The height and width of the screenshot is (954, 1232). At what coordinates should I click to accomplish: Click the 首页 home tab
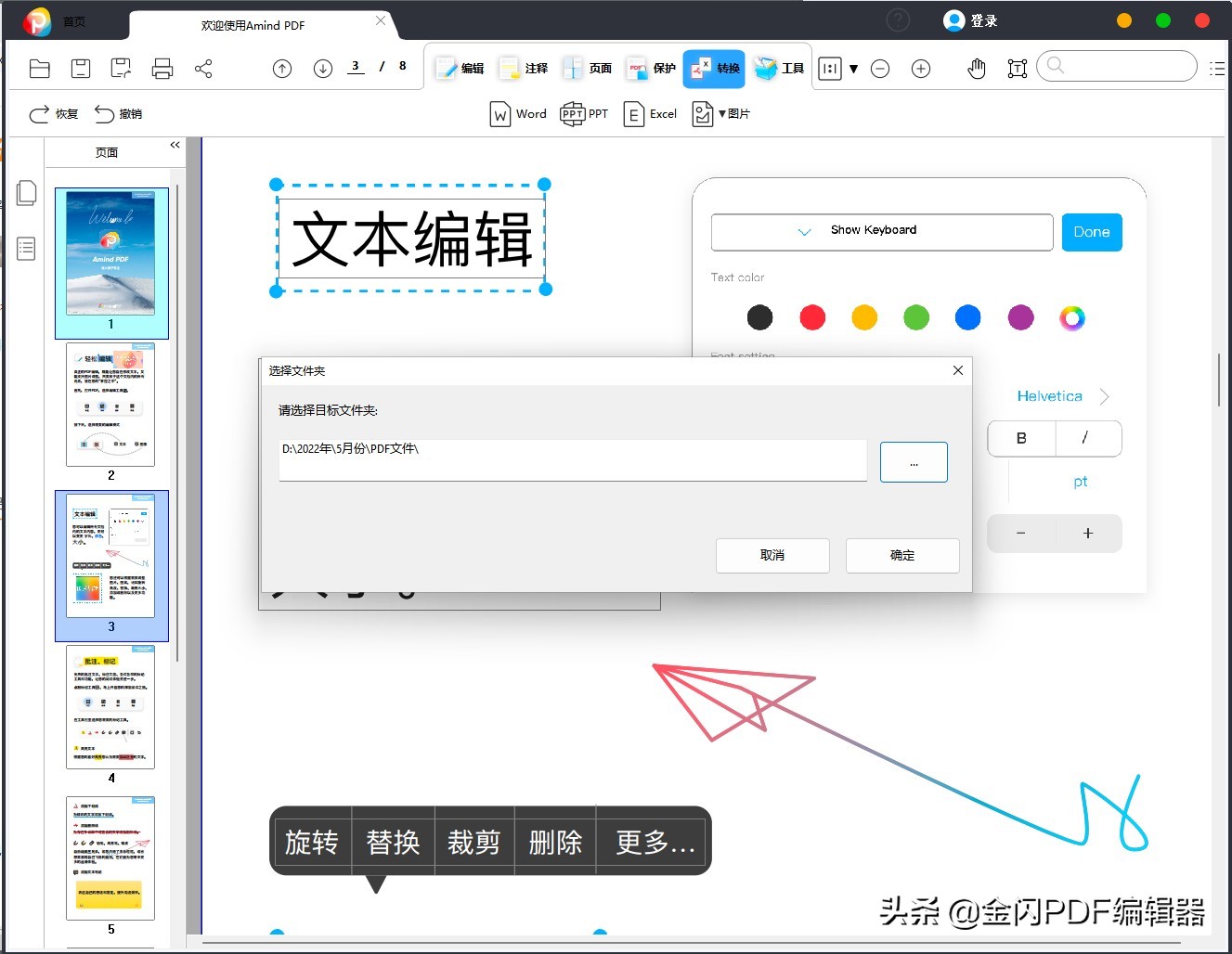coord(74,21)
